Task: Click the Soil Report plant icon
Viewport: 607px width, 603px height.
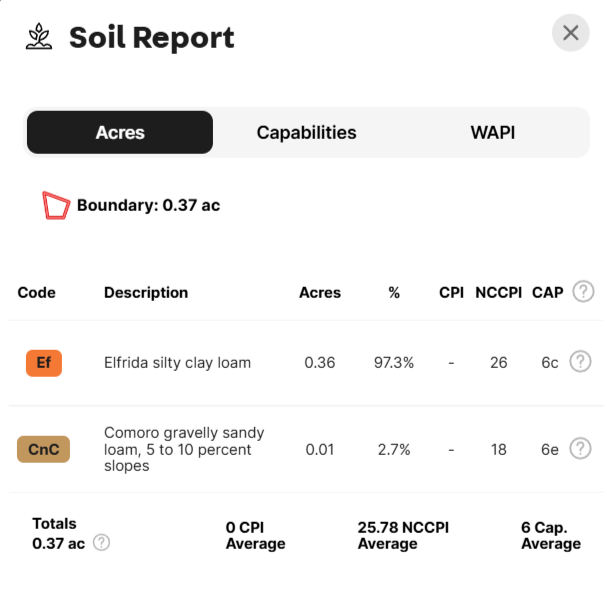Action: pos(39,37)
